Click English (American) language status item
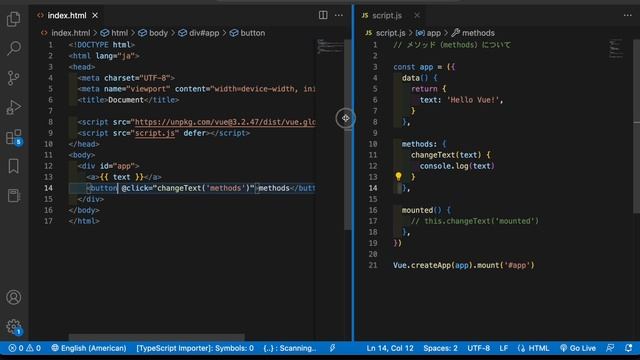 tap(89, 348)
